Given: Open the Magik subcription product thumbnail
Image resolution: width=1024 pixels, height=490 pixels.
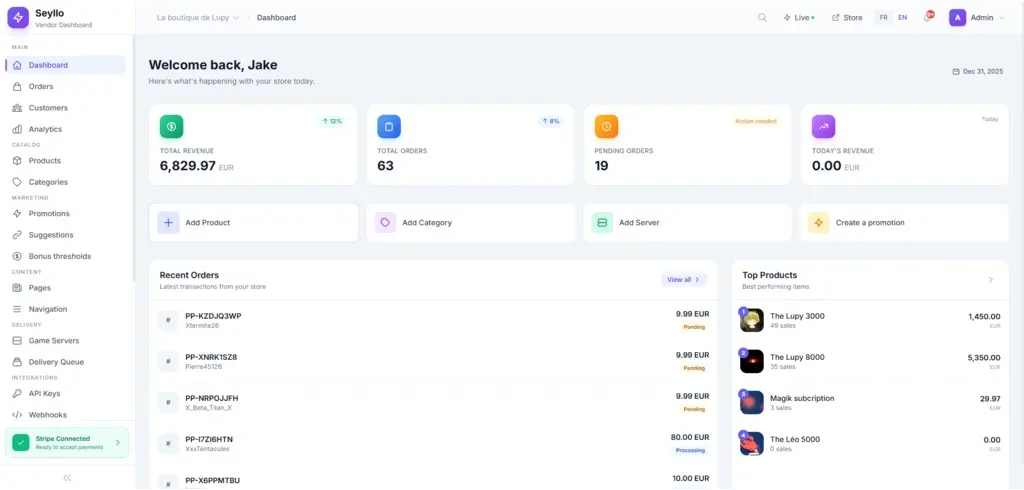Looking at the screenshot, I should pyautogui.click(x=752, y=402).
